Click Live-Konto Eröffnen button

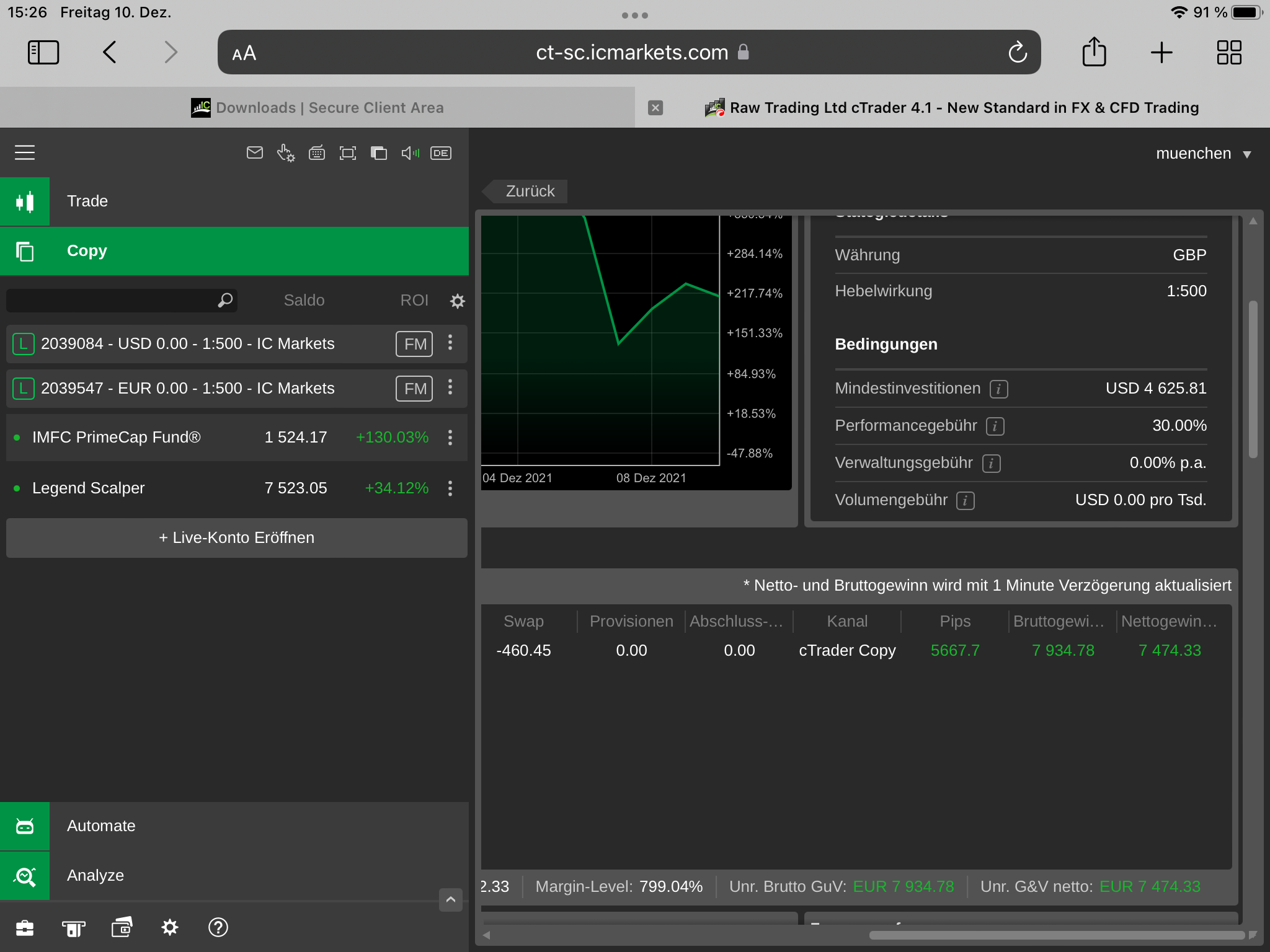[x=237, y=538]
